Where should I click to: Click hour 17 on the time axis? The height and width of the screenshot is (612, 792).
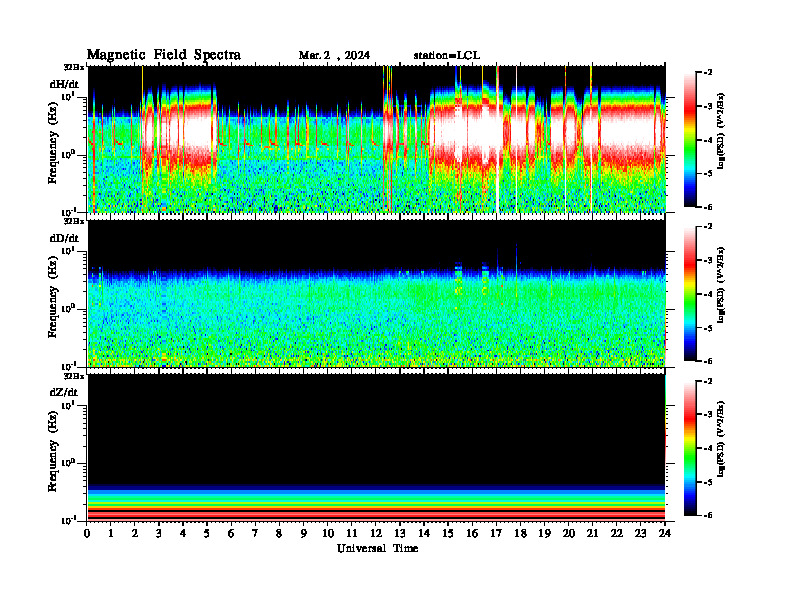pyautogui.click(x=496, y=533)
